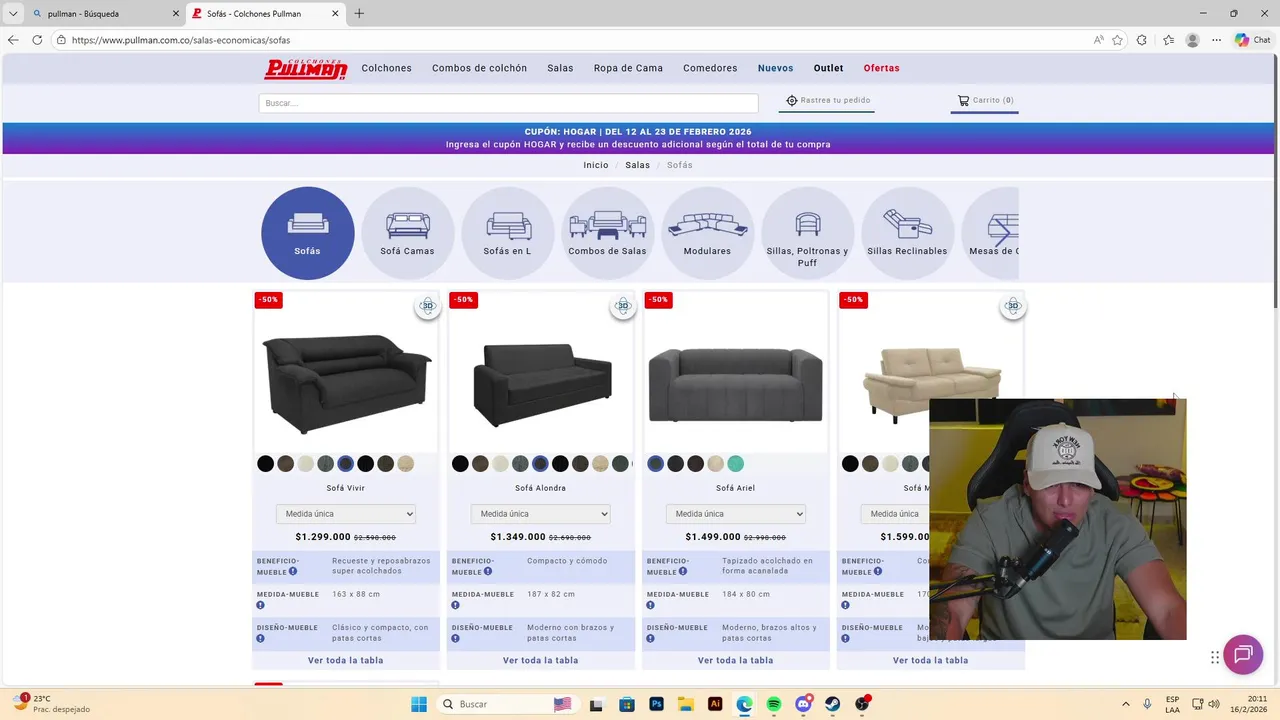This screenshot has height=720, width=1280.
Task: Click the Sofá Vivir product image
Action: [346, 383]
